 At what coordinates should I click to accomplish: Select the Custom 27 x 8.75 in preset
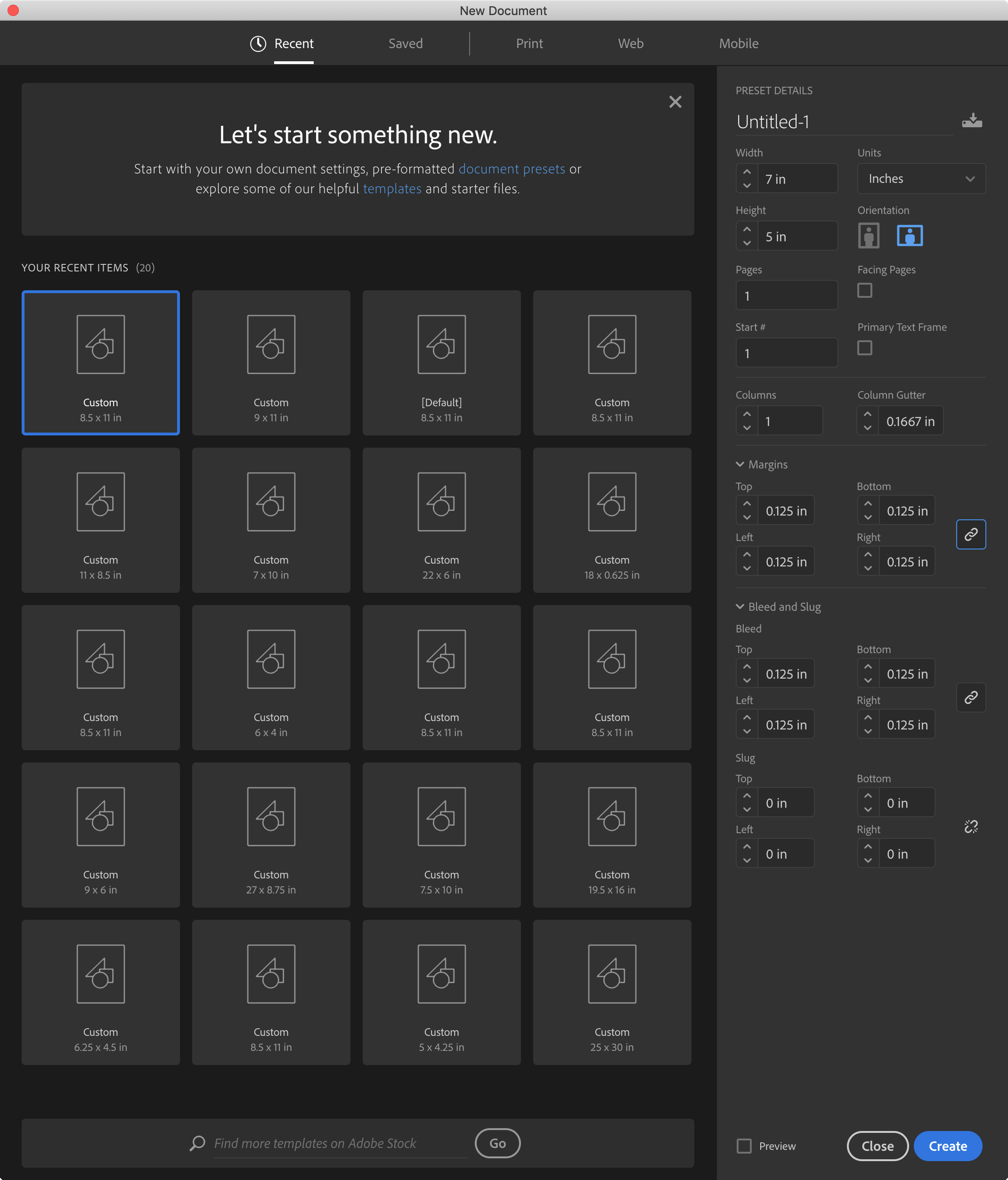pos(271,835)
